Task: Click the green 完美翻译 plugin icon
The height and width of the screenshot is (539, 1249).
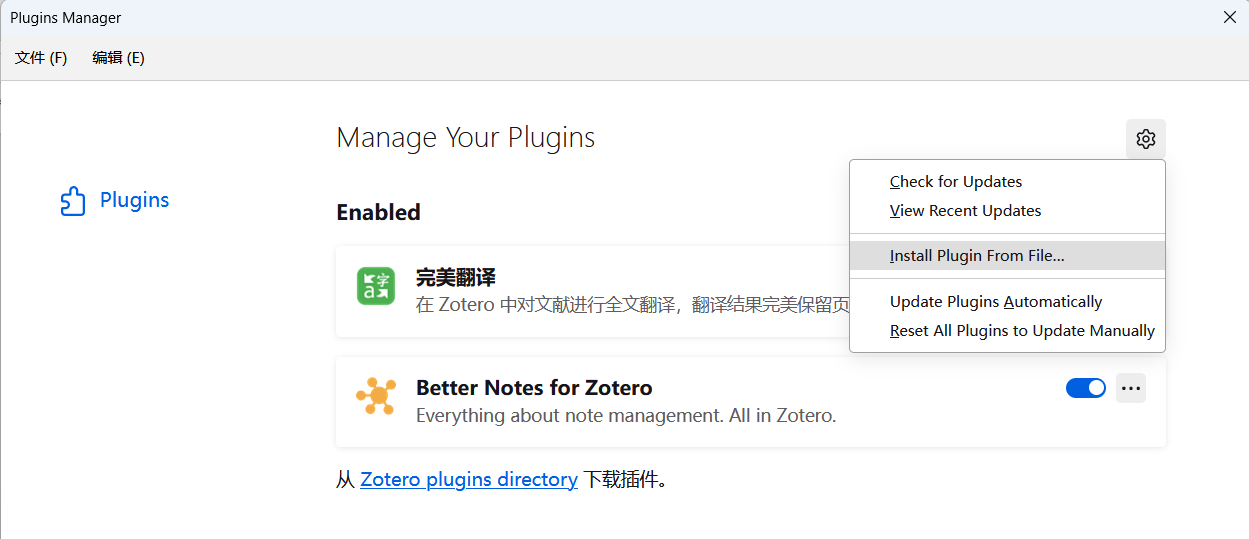Action: [x=376, y=286]
